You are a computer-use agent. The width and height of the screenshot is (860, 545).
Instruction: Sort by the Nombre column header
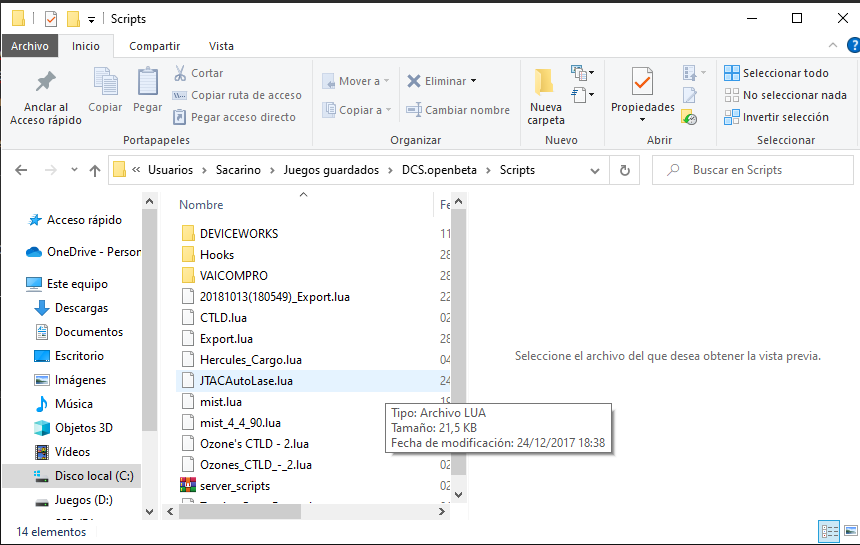(x=201, y=205)
